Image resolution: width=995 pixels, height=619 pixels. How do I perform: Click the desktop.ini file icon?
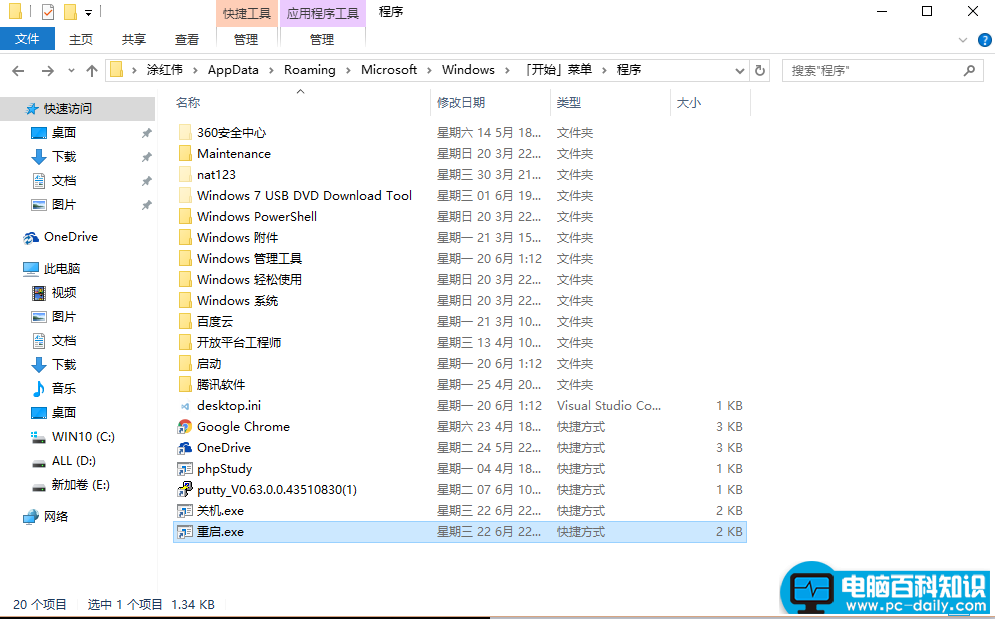point(185,406)
